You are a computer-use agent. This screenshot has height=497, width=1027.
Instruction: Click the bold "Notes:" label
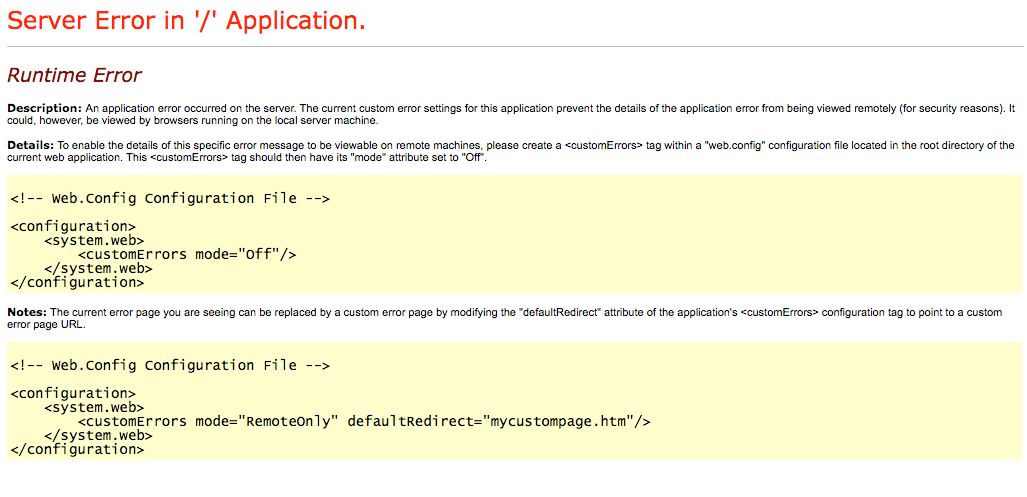pos(28,313)
